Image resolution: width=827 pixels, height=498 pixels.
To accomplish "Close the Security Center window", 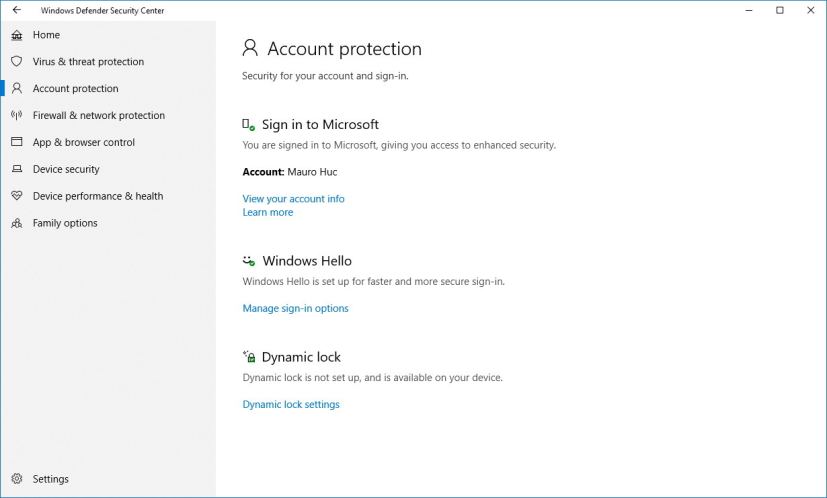I will click(811, 10).
